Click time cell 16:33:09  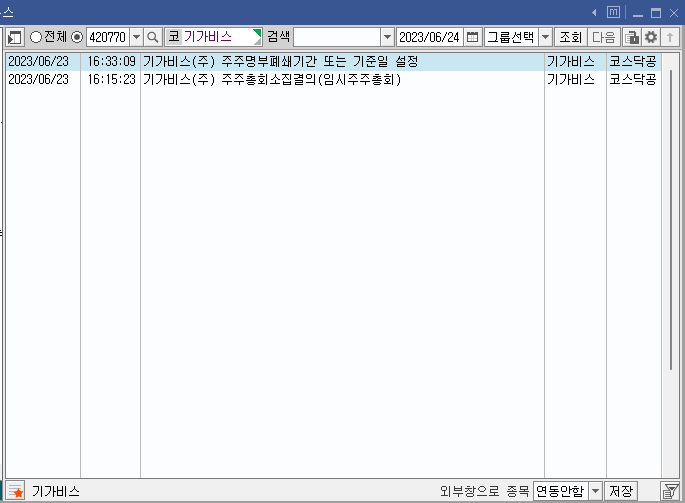pyautogui.click(x=111, y=62)
